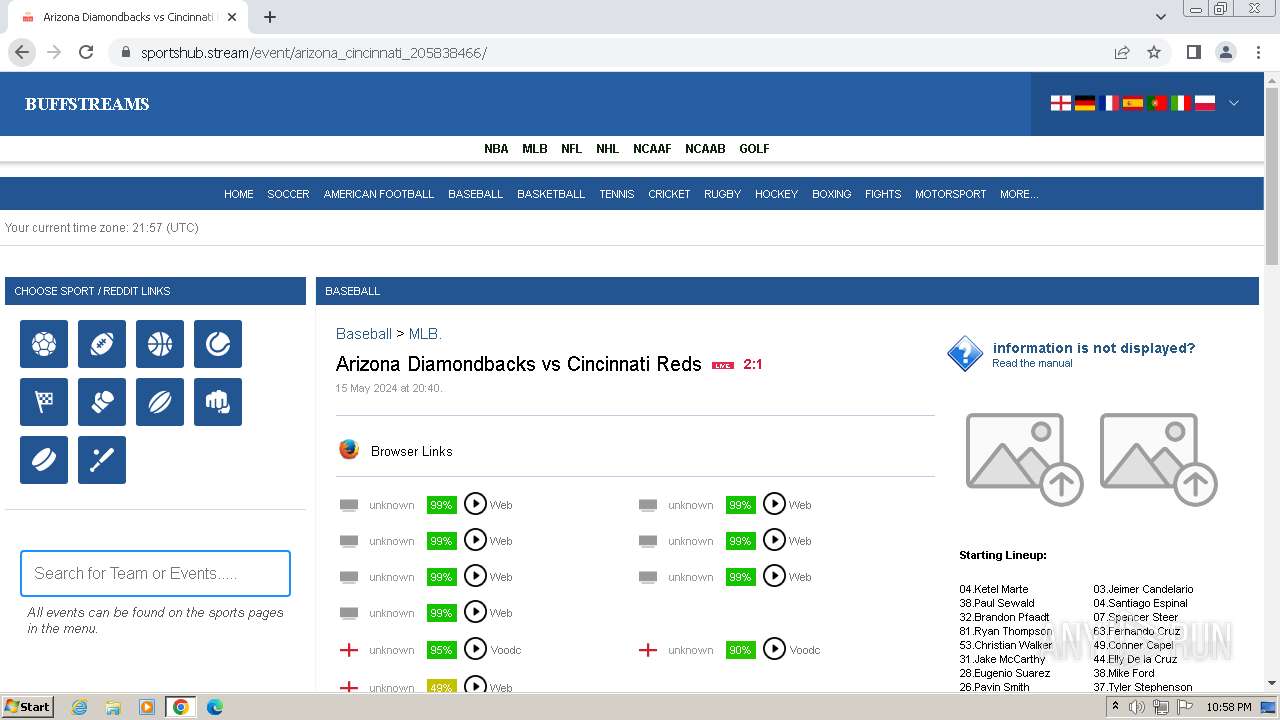Click the browser address bar URL
Viewport: 1280px width, 720px height.
[x=314, y=52]
